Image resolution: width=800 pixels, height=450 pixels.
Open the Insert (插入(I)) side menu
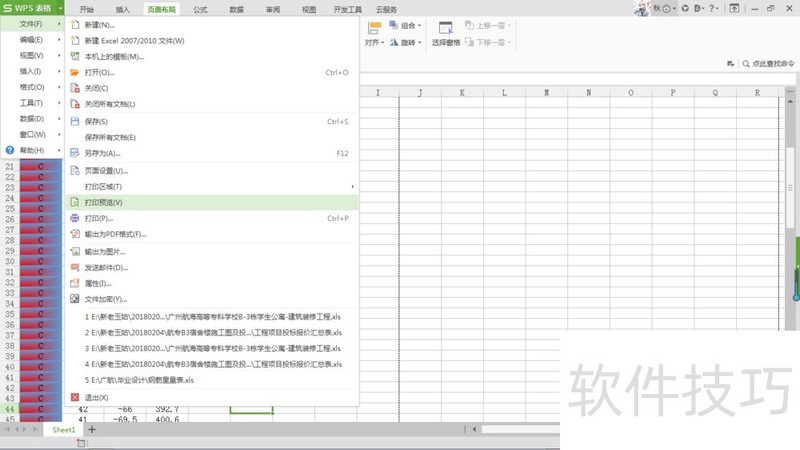(32, 71)
